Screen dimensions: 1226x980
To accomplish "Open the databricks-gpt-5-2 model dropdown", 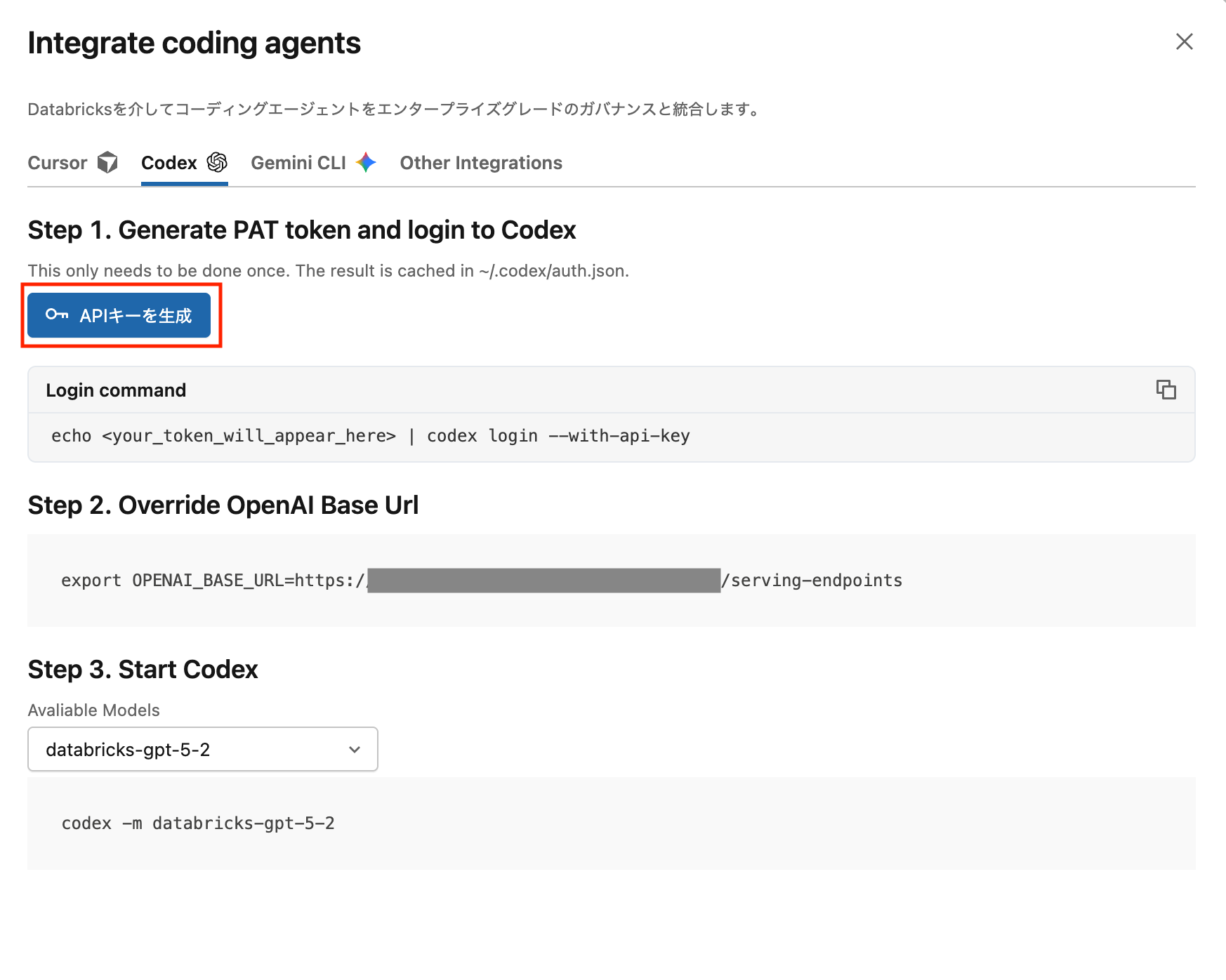I will pos(202,749).
